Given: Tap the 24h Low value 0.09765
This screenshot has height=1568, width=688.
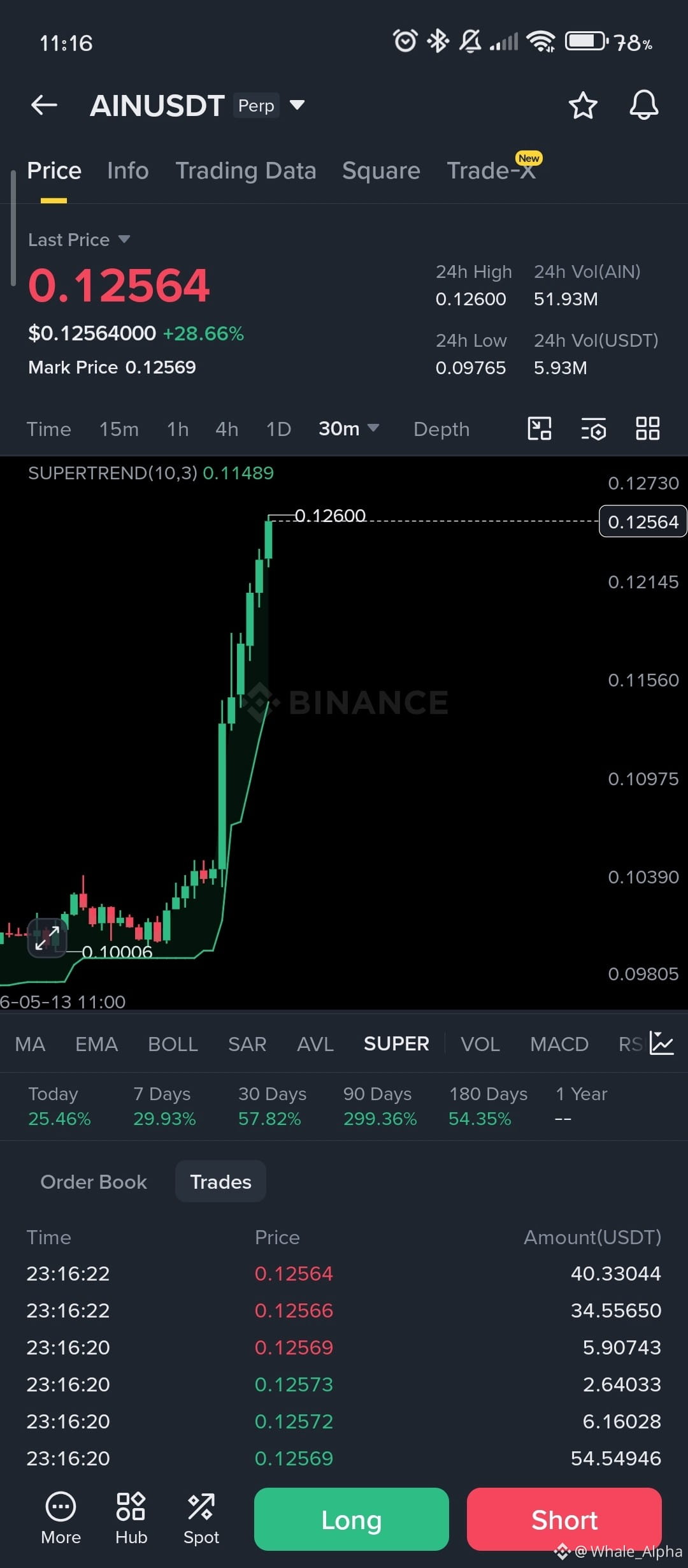Looking at the screenshot, I should [471, 368].
